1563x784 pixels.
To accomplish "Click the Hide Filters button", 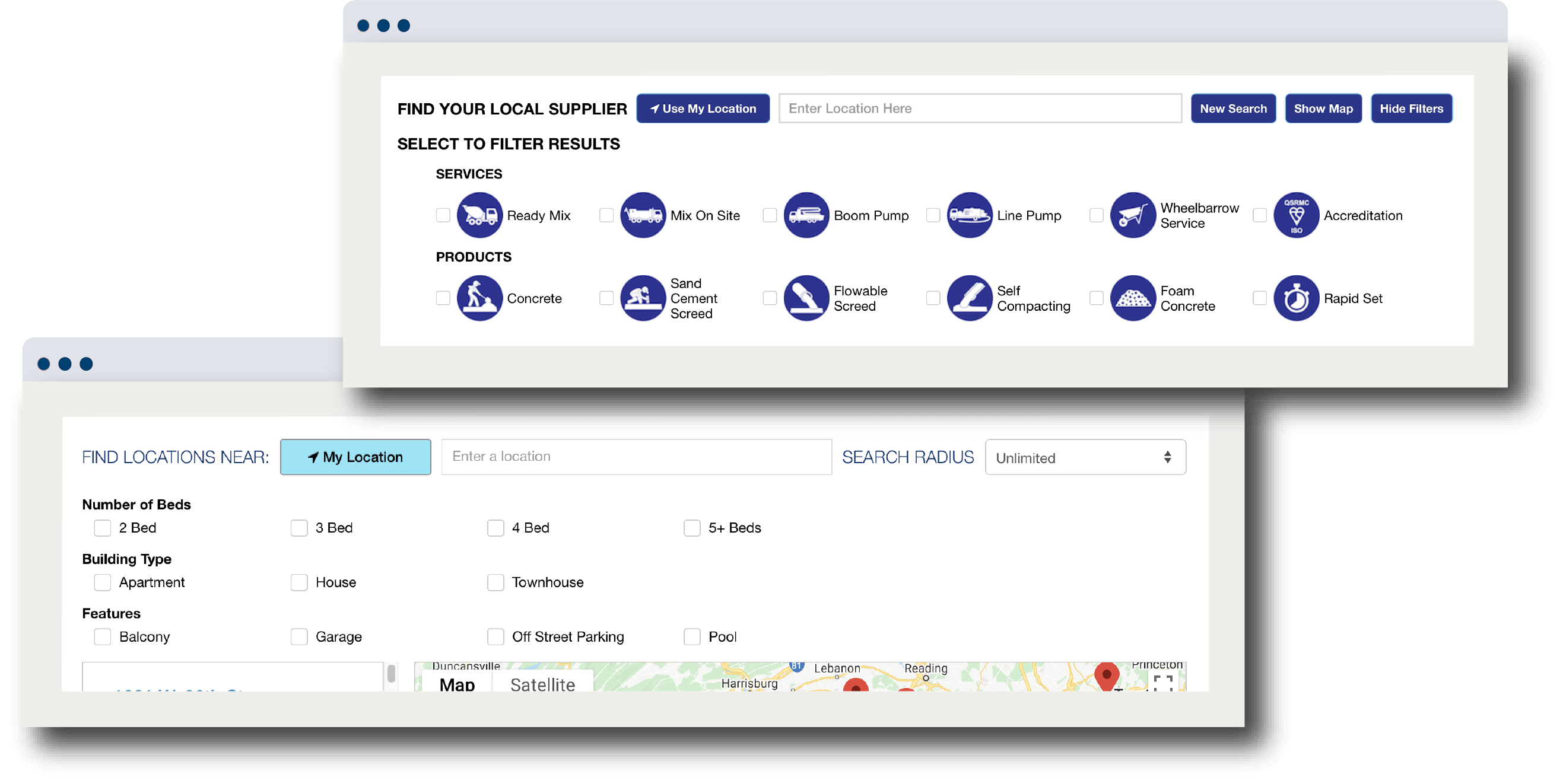I will [x=1410, y=109].
